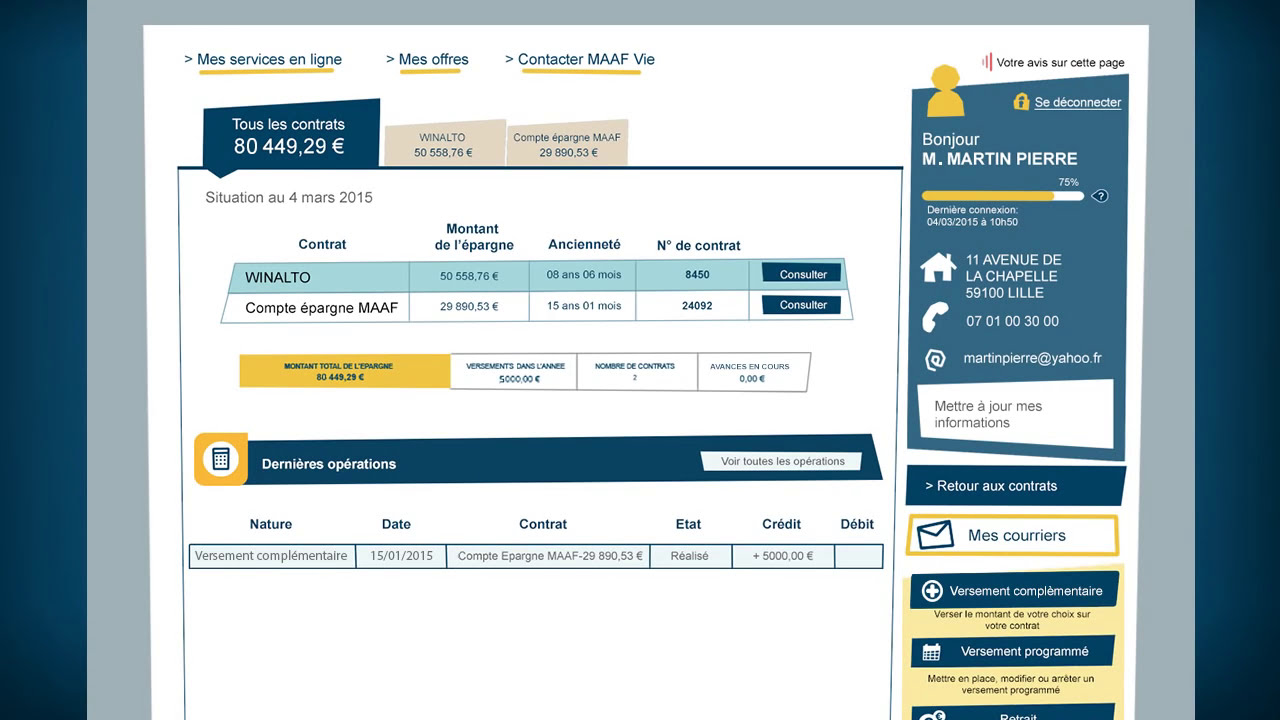The width and height of the screenshot is (1280, 720).
Task: Click the 50 558,76 € table cell
Action: pyautogui.click(x=469, y=276)
